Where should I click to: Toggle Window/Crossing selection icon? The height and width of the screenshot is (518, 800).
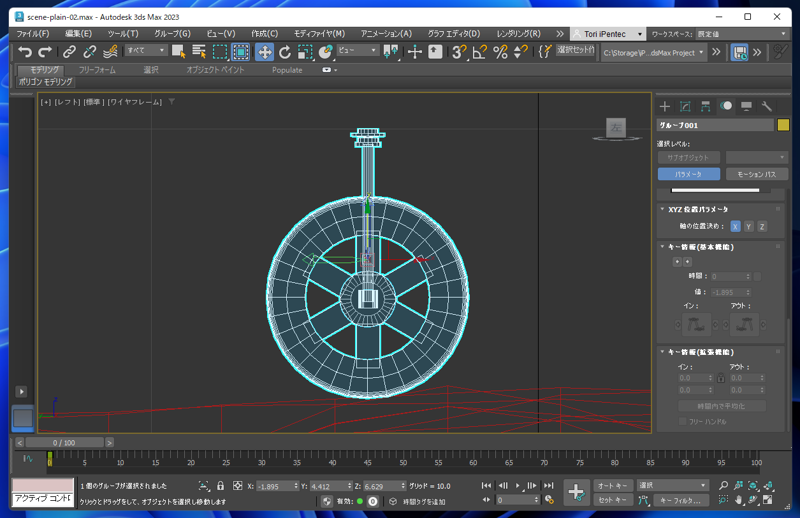tap(240, 52)
